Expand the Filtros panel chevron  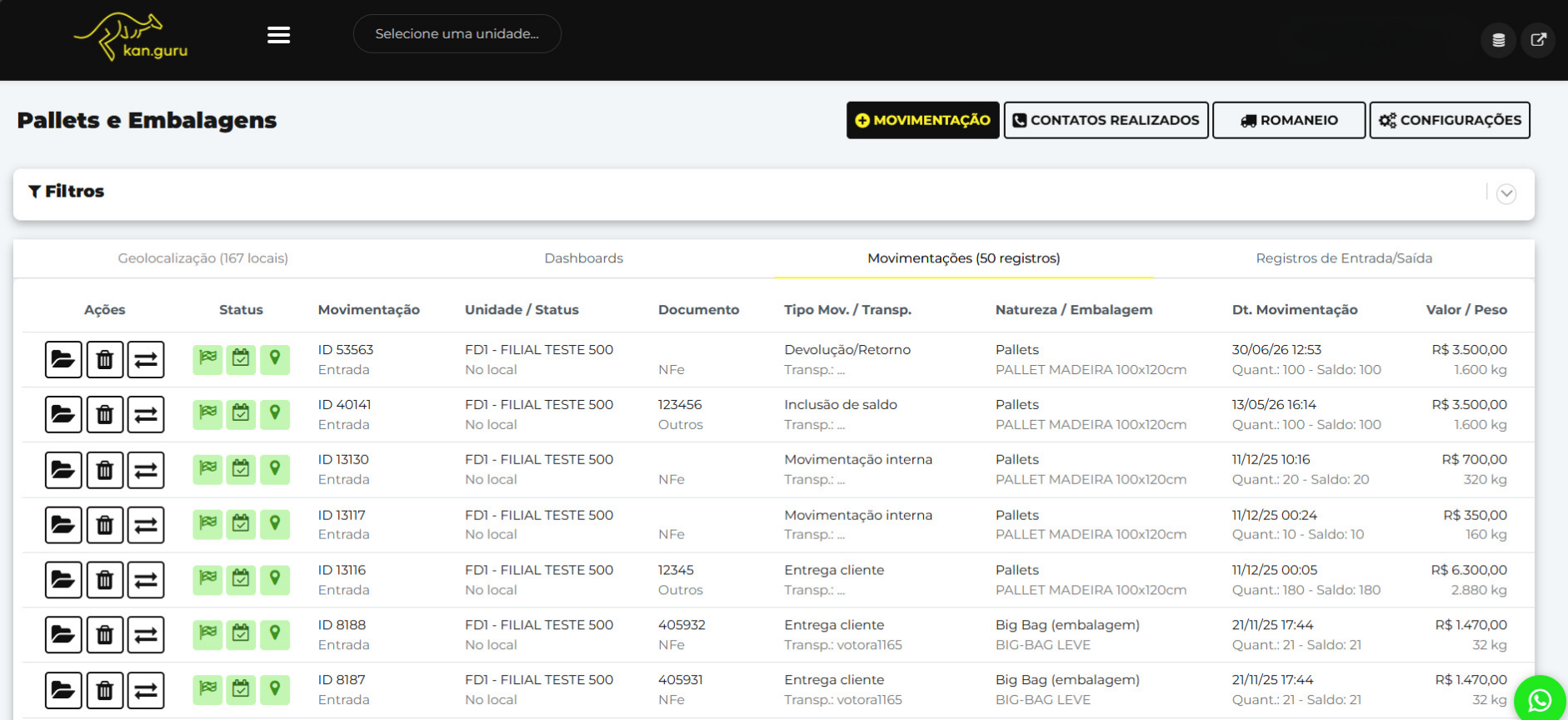click(x=1506, y=194)
